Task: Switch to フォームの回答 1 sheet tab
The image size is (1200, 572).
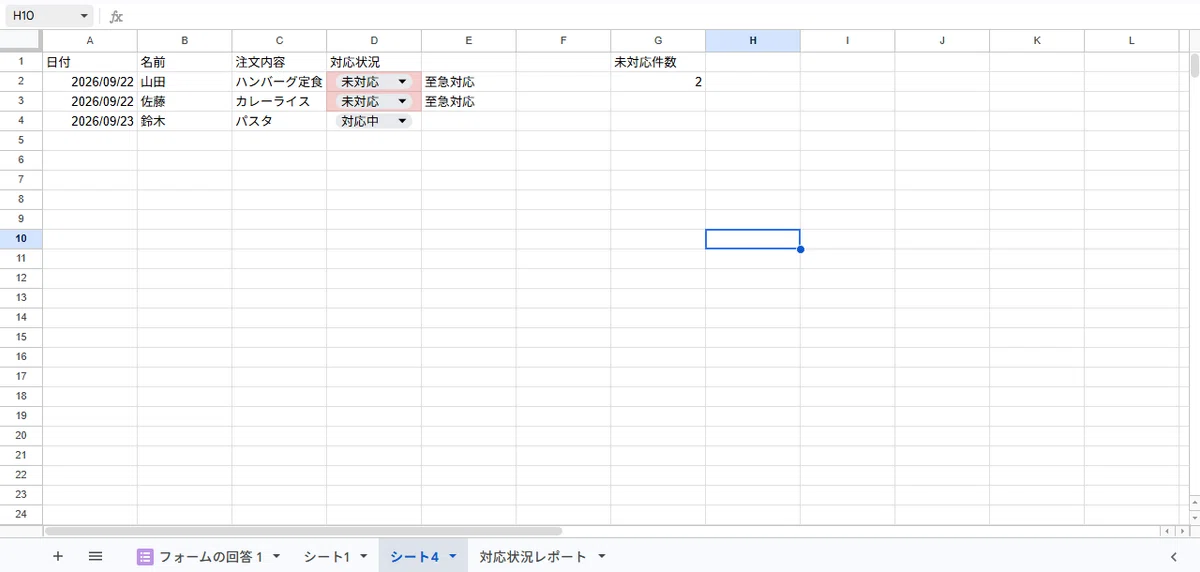Action: 210,556
